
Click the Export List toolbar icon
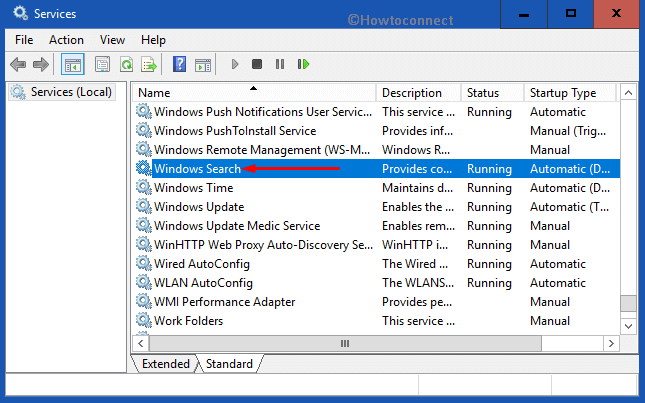coord(149,65)
